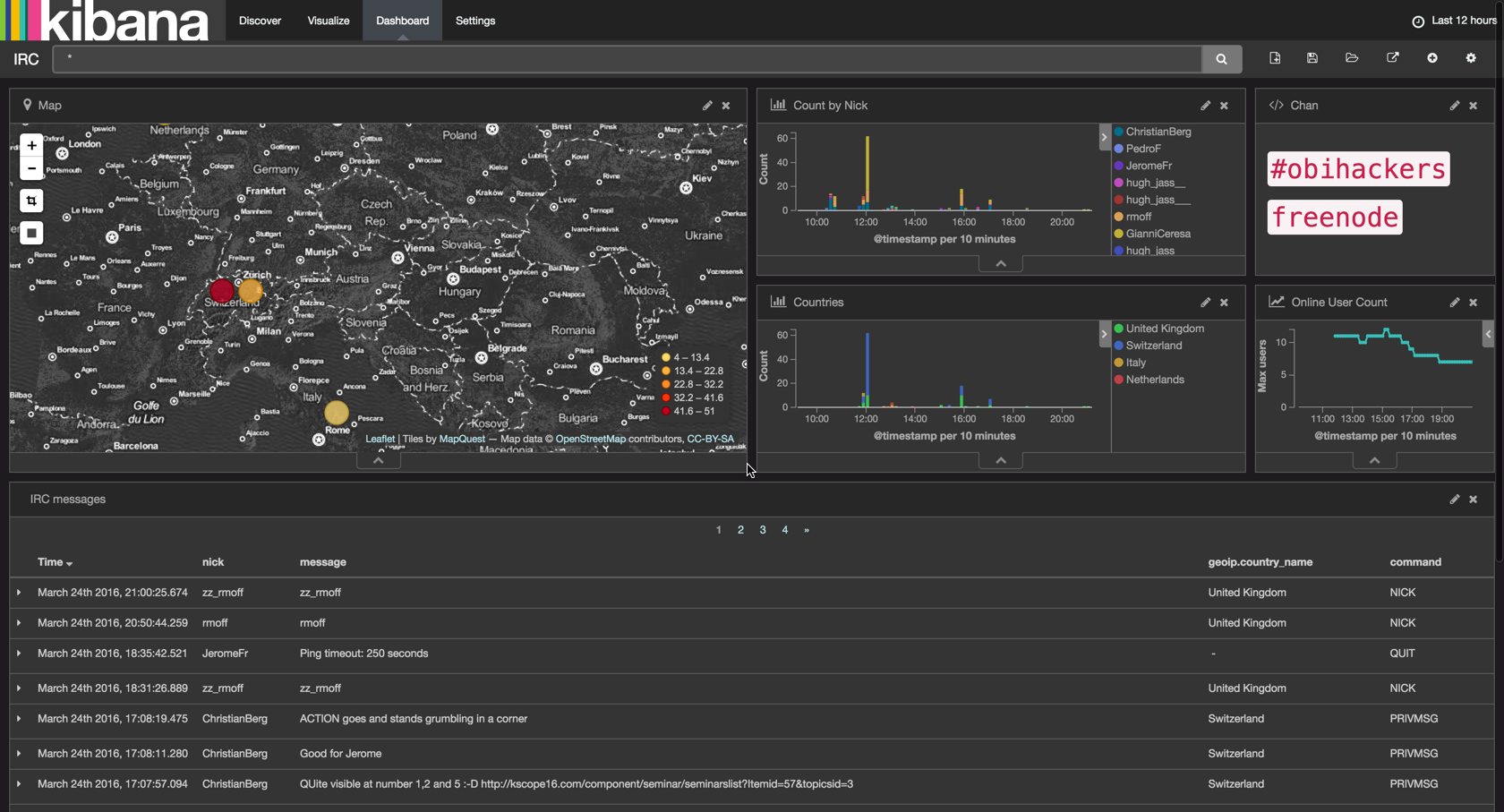Run the search with the magnifier icon
Viewport: 1504px width, 812px height.
tap(1221, 59)
